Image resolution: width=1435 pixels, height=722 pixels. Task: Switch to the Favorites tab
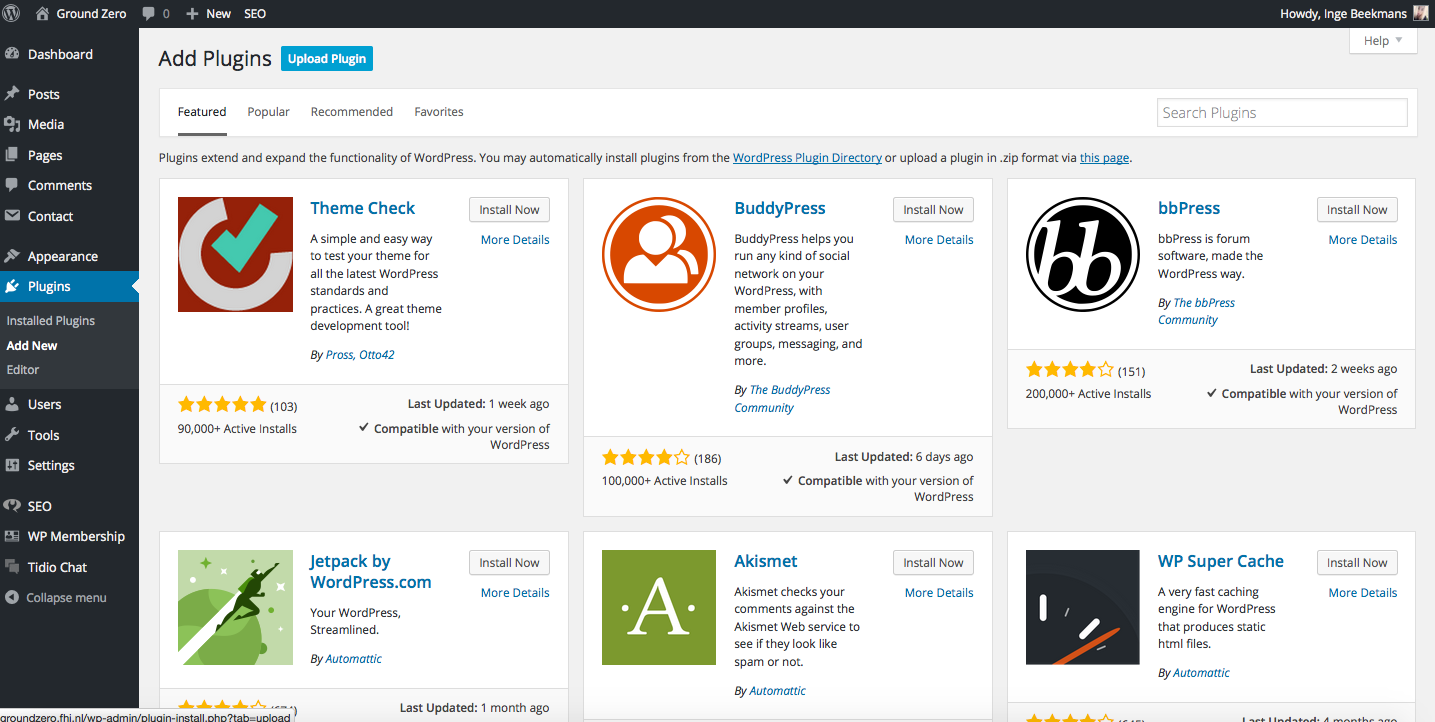[x=439, y=112]
